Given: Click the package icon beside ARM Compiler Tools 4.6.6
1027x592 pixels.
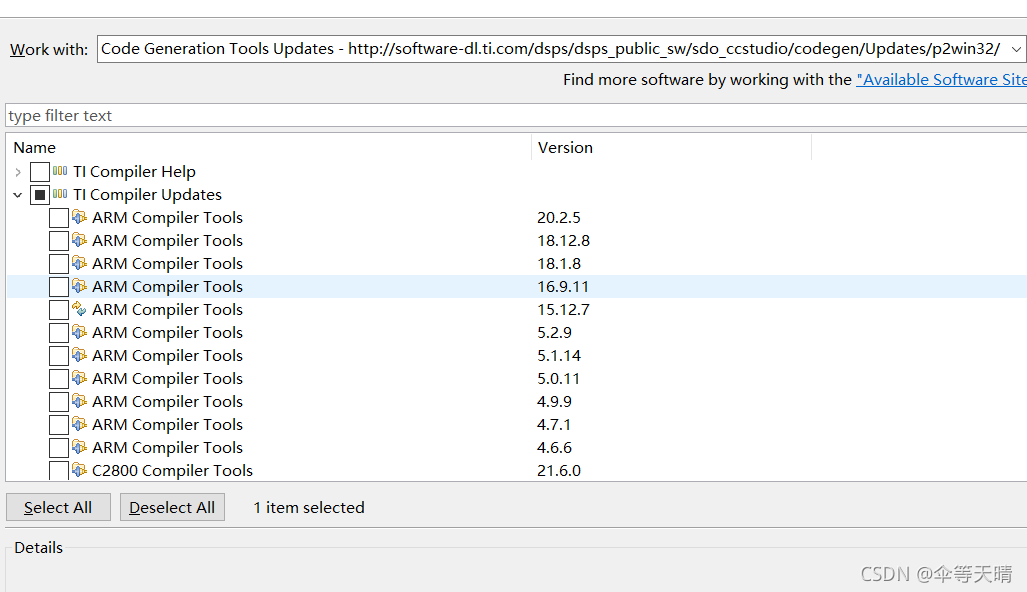Looking at the screenshot, I should (80, 447).
